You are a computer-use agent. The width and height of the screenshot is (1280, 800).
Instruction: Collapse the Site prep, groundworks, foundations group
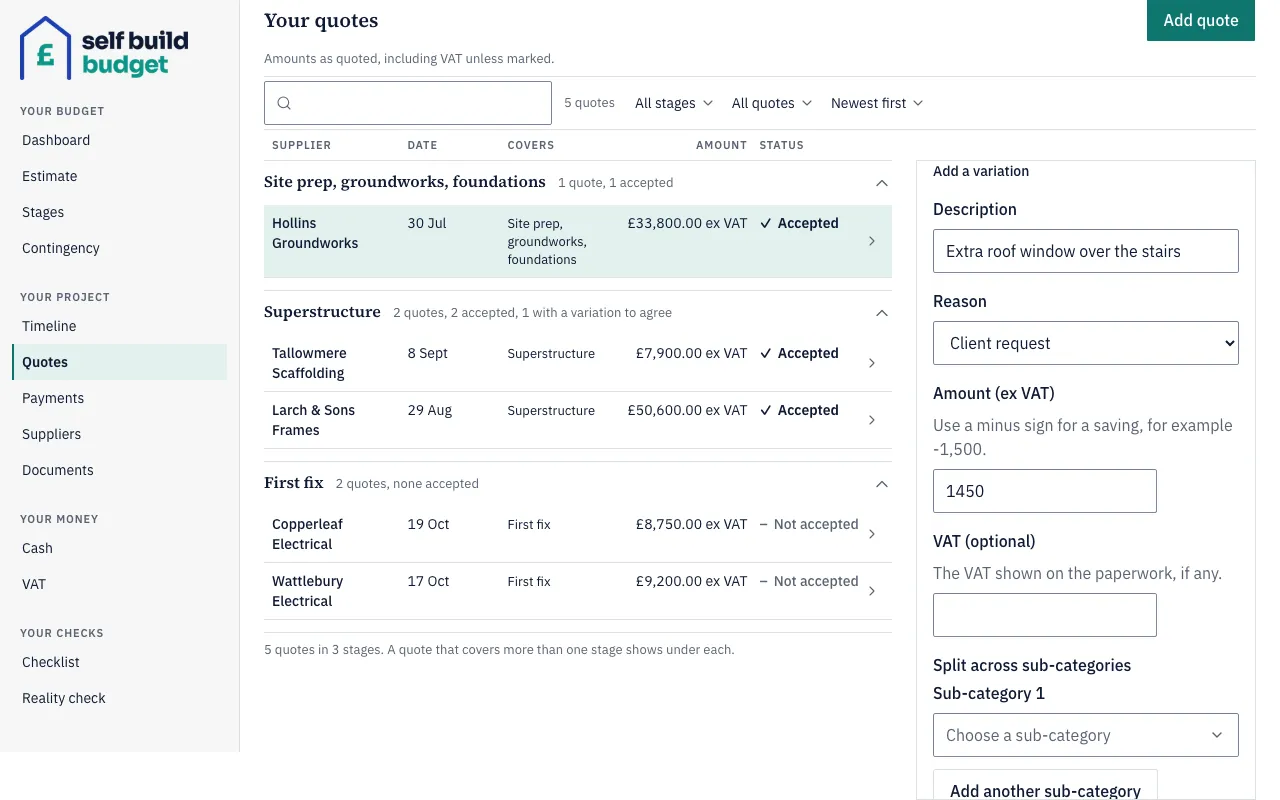point(881,183)
